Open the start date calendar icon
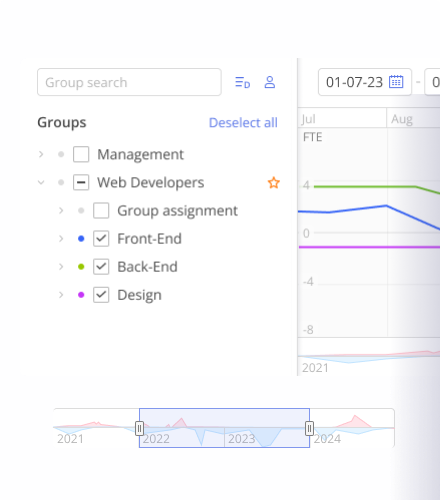 click(396, 82)
